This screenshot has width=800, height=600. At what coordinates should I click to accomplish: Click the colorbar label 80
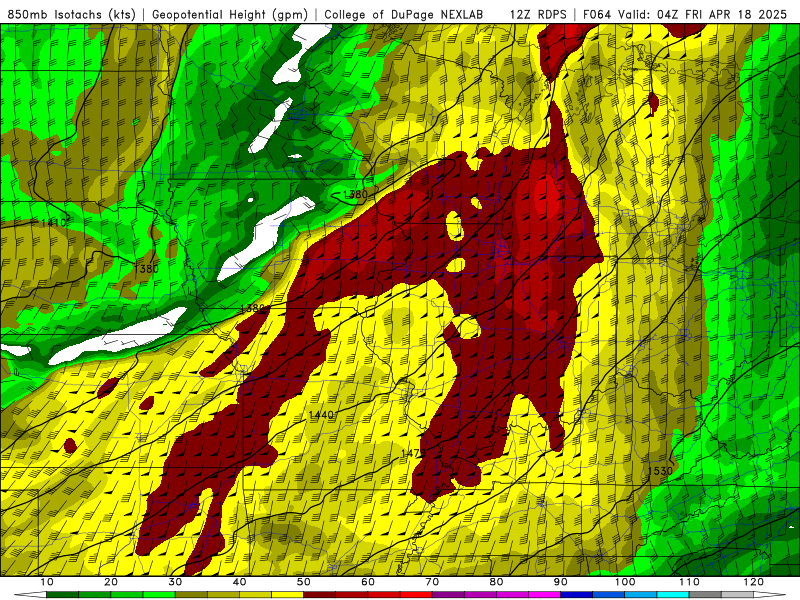(496, 582)
